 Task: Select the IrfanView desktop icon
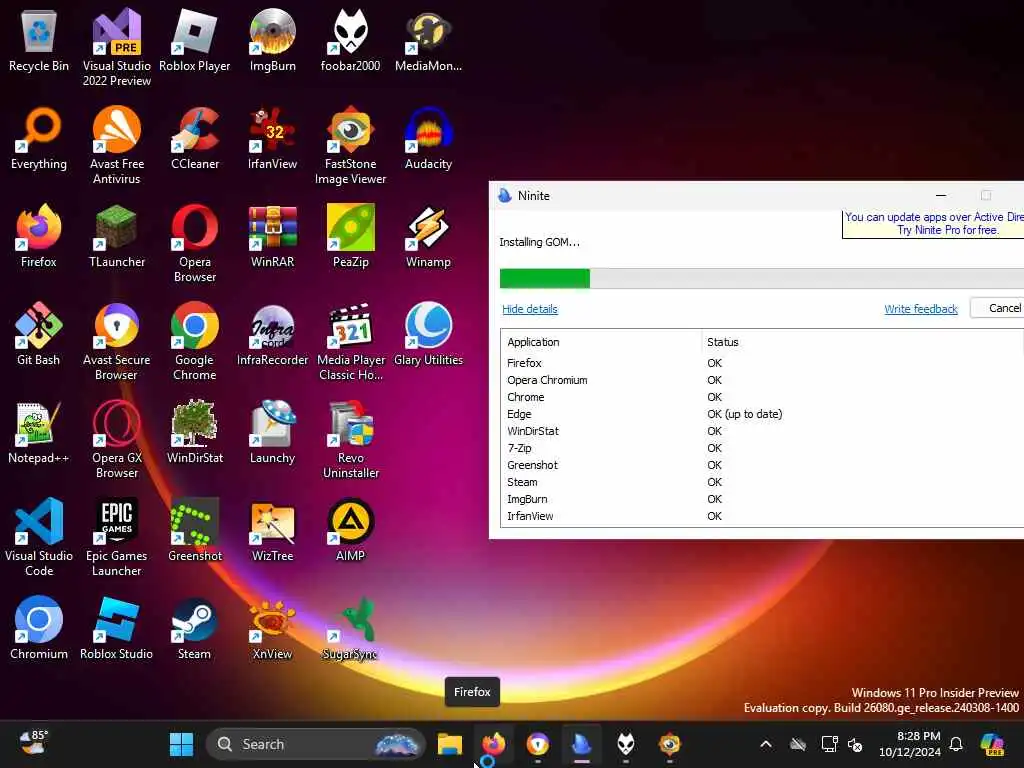(272, 138)
